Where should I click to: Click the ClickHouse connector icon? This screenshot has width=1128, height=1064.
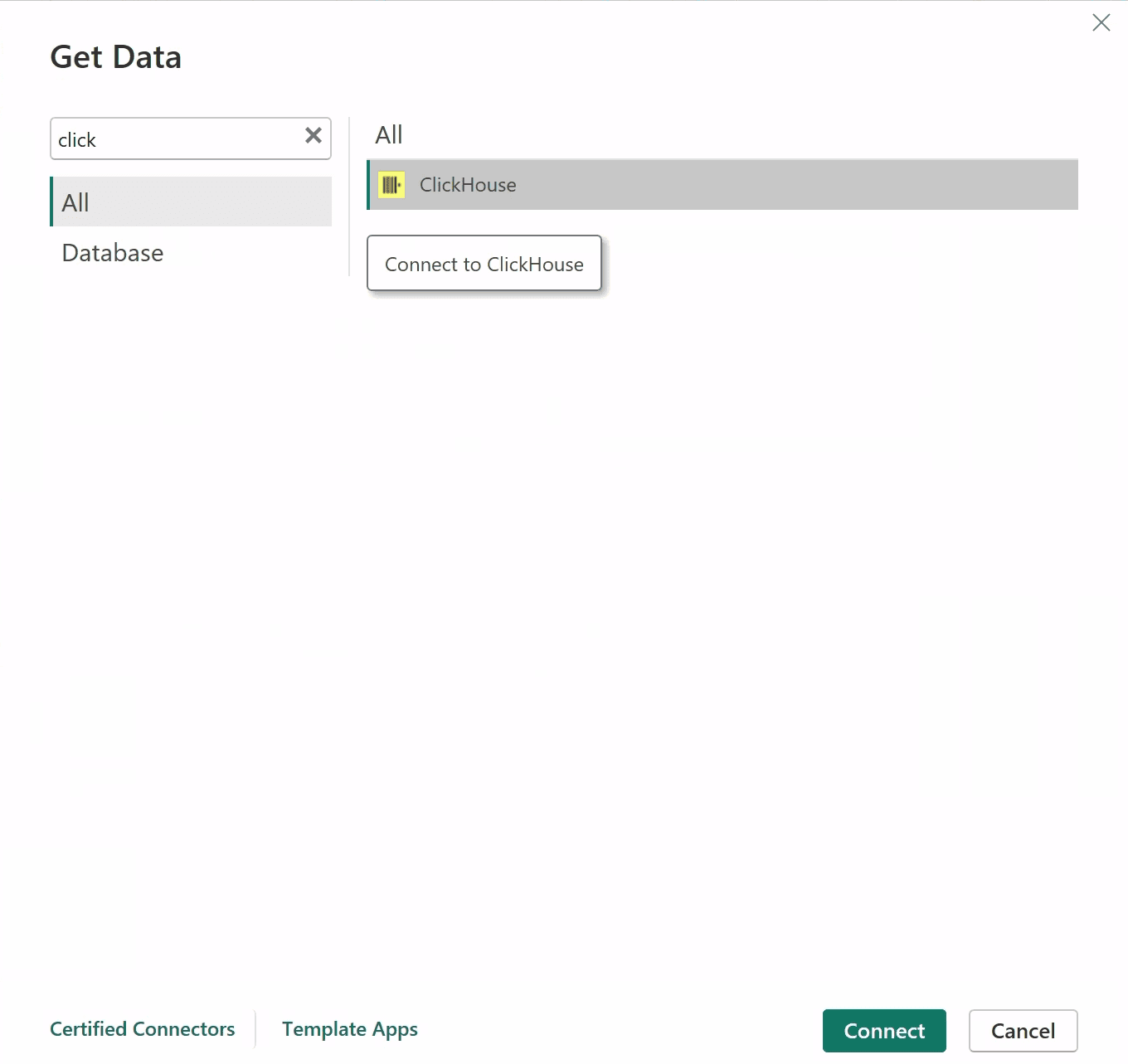click(x=391, y=185)
